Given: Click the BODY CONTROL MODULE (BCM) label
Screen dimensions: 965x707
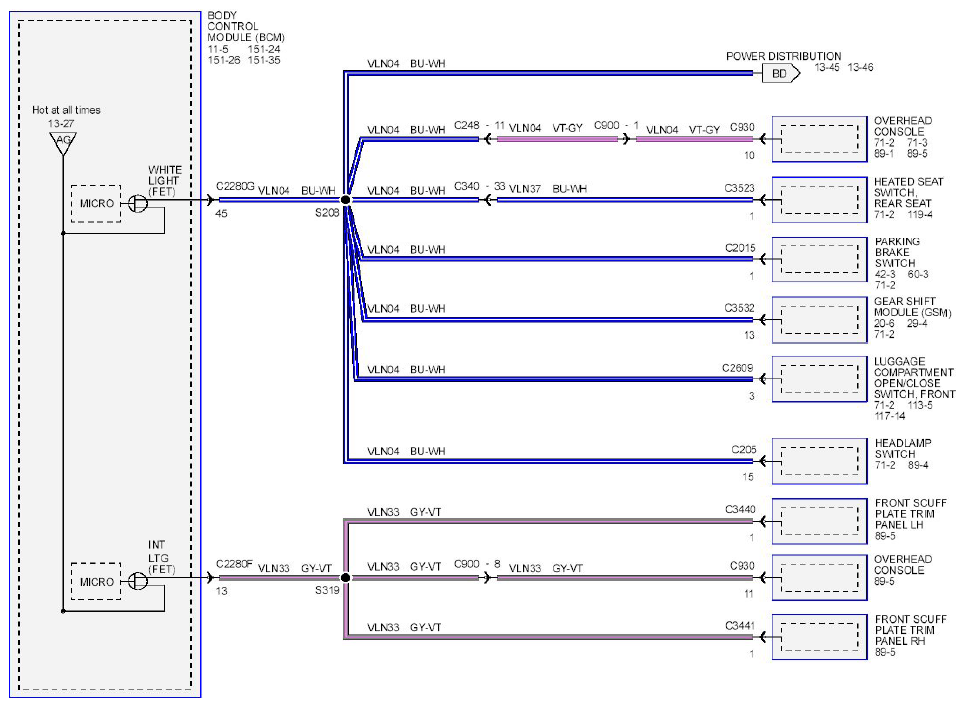Looking at the screenshot, I should coord(246,26).
